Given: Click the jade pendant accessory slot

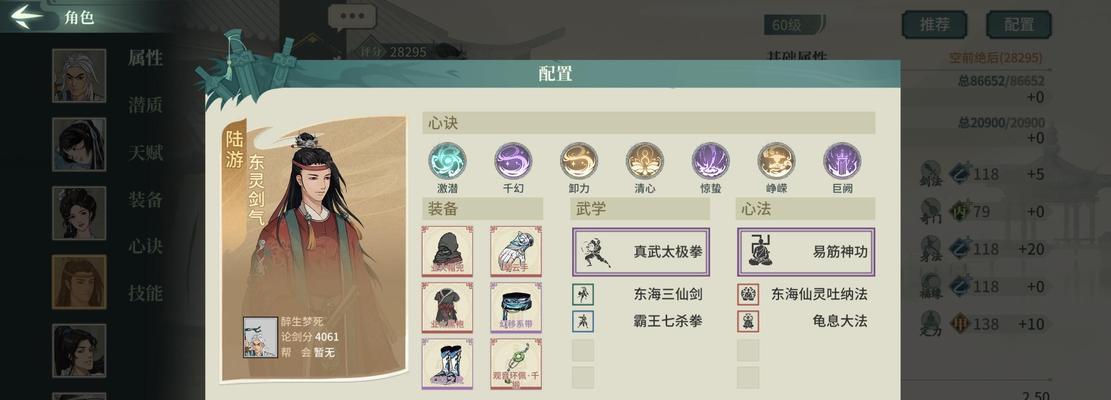Looking at the screenshot, I should 516,363.
